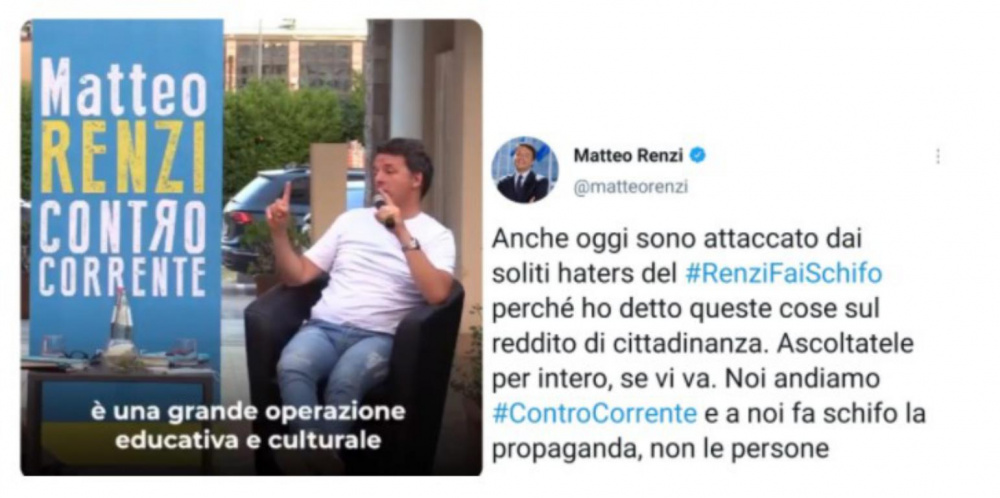Follow the #RenziFaiSchifo hashtag
Screen dimensions: 1000x498
point(783,274)
